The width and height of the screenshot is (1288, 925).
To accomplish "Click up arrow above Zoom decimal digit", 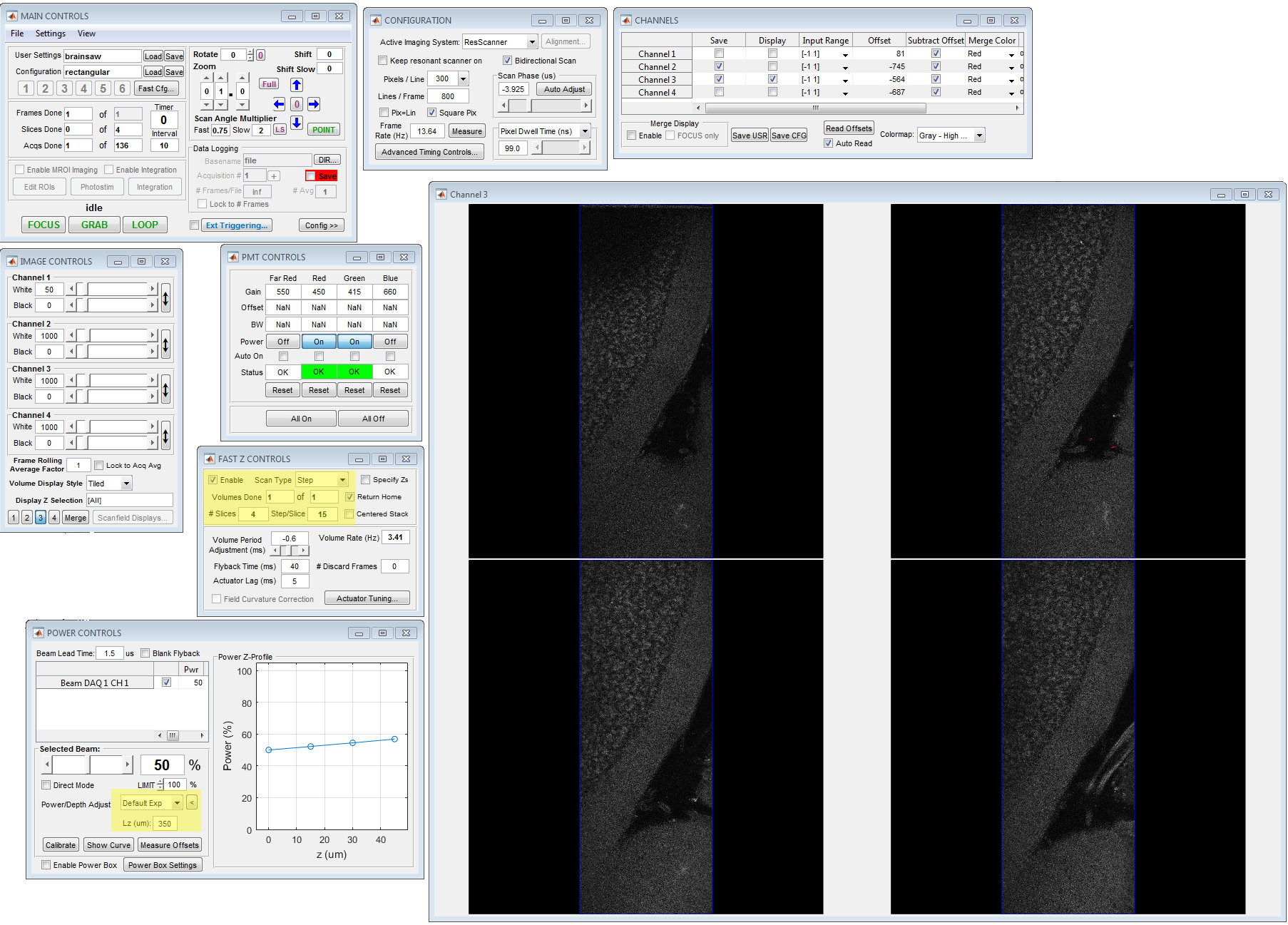I will (242, 77).
